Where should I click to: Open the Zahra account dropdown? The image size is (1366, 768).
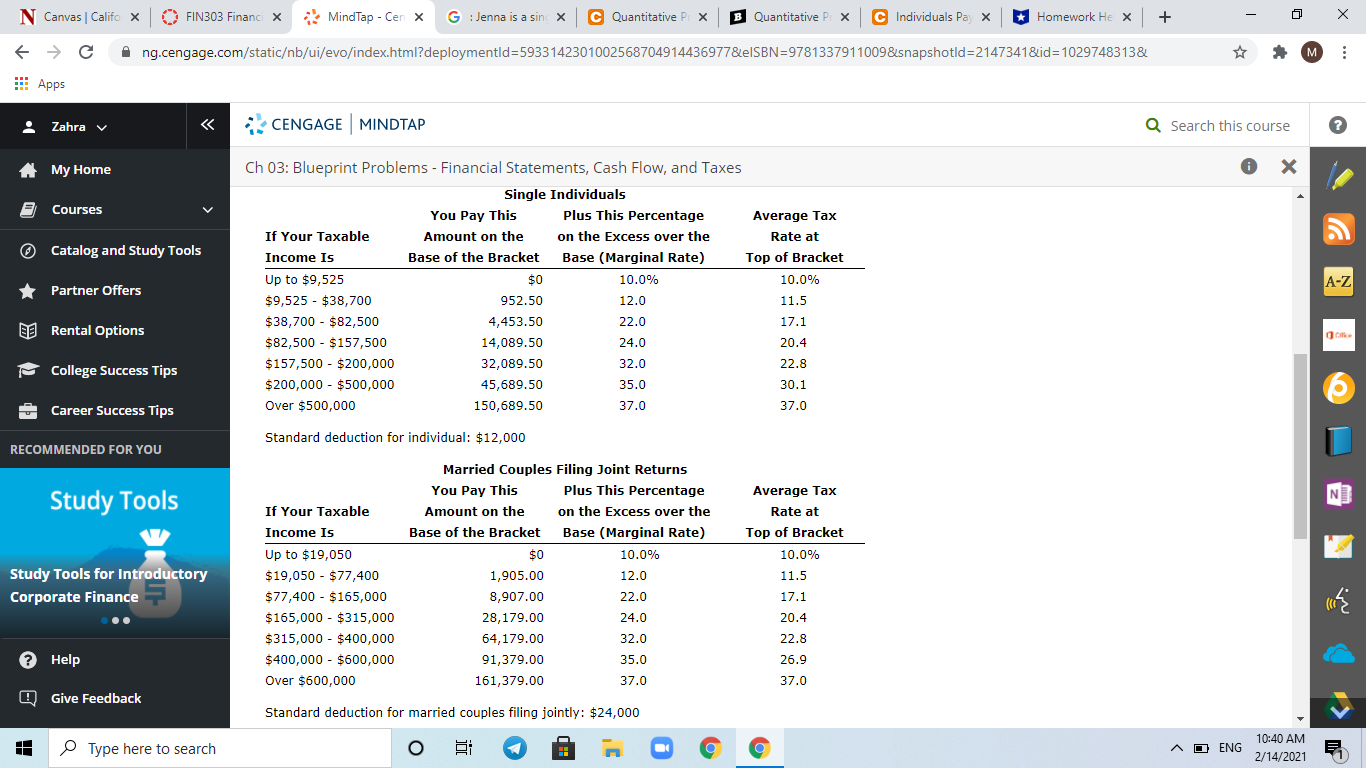pyautogui.click(x=72, y=125)
